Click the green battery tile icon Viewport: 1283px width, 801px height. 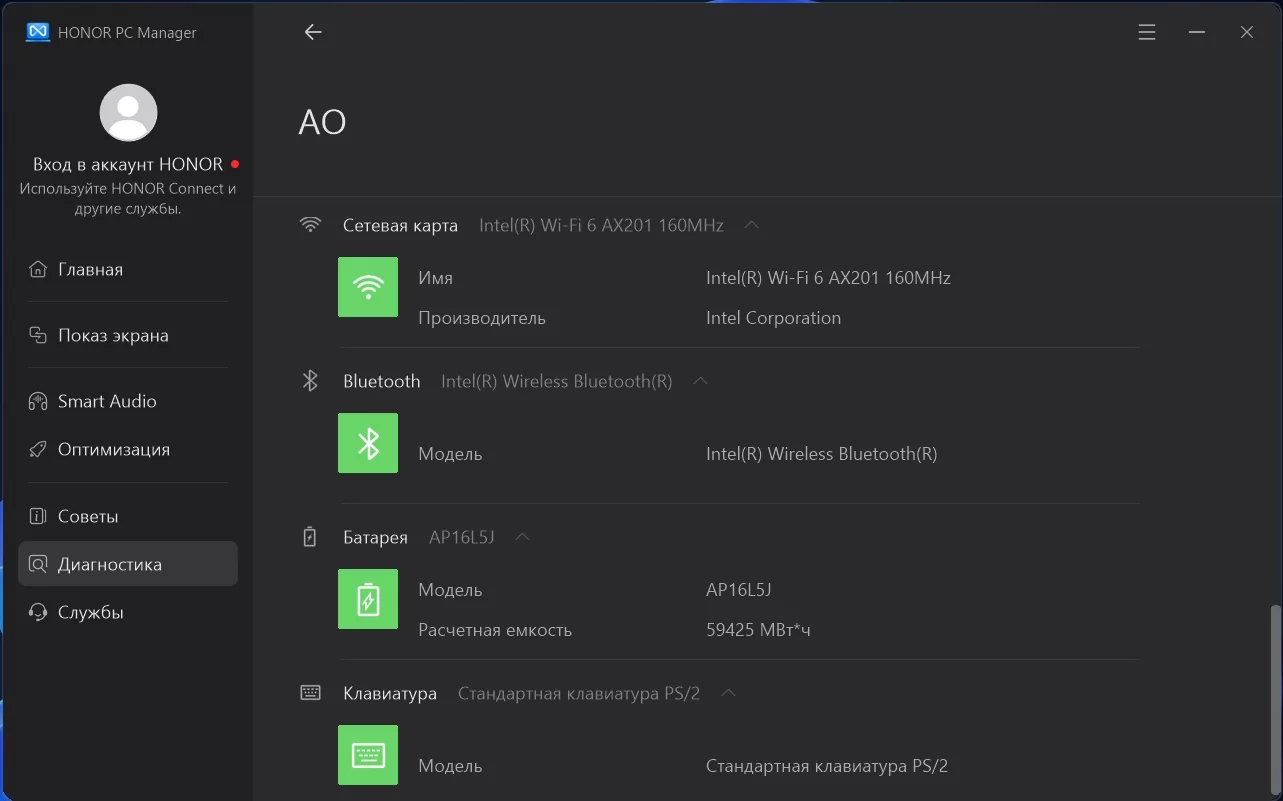tap(368, 599)
